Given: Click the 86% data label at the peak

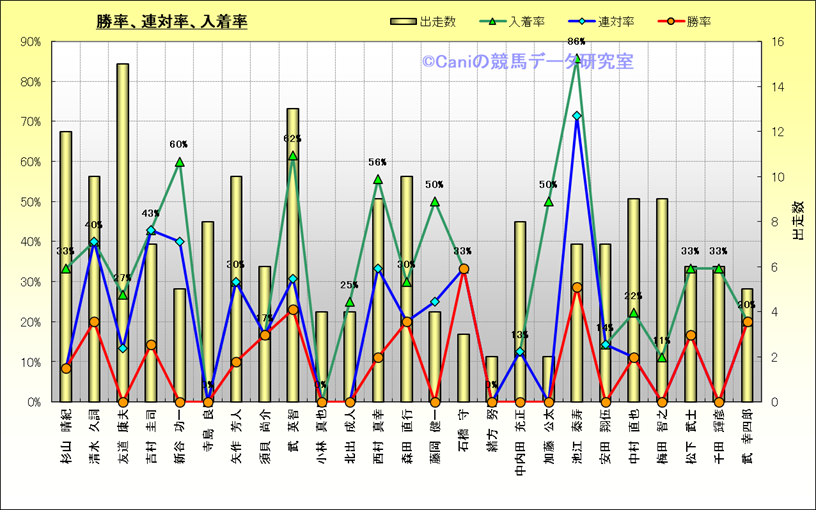Looking at the screenshot, I should 576,42.
